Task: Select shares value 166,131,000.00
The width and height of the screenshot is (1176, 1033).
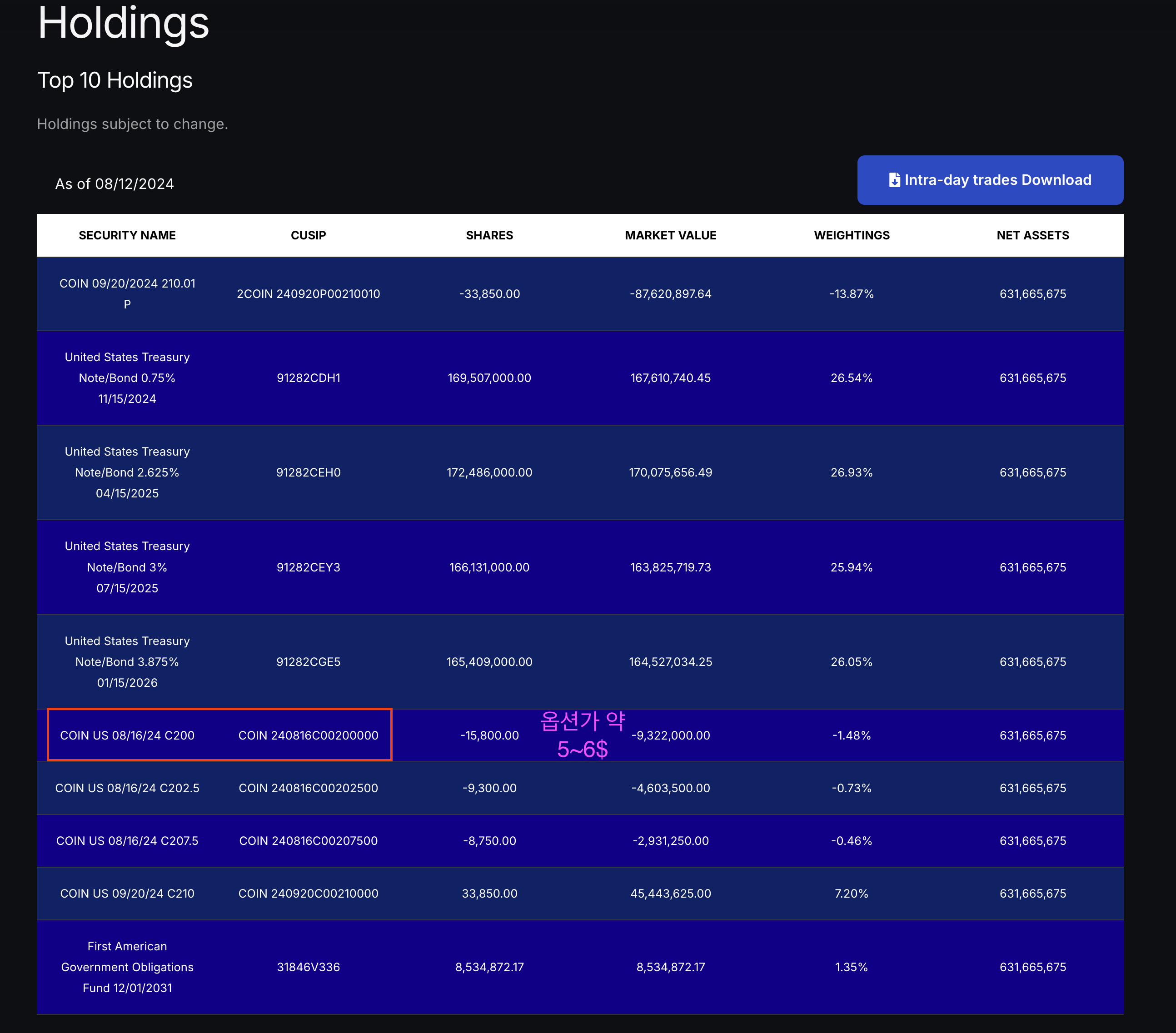Action: tap(489, 567)
